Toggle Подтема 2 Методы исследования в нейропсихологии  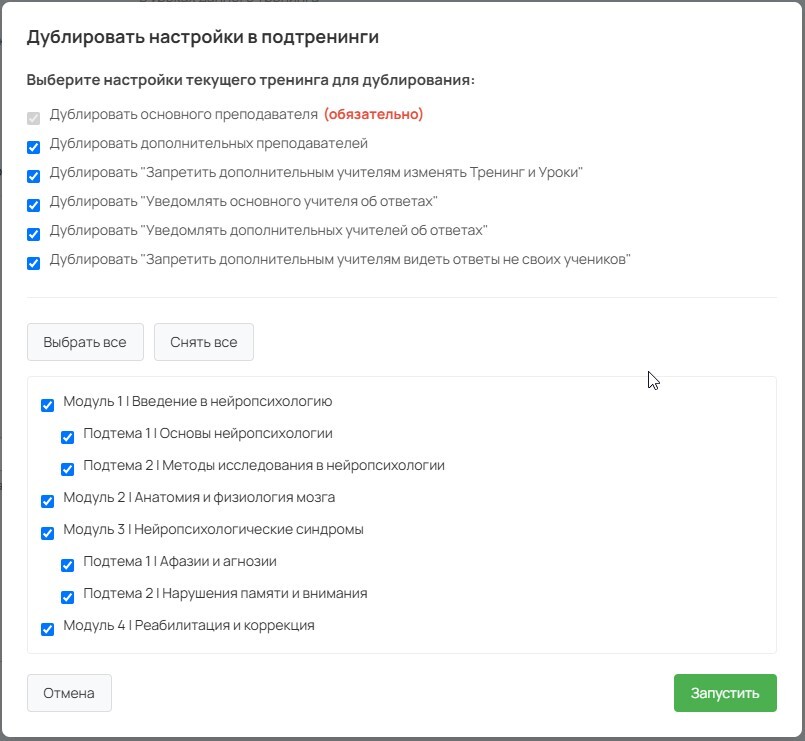pyautogui.click(x=67, y=469)
